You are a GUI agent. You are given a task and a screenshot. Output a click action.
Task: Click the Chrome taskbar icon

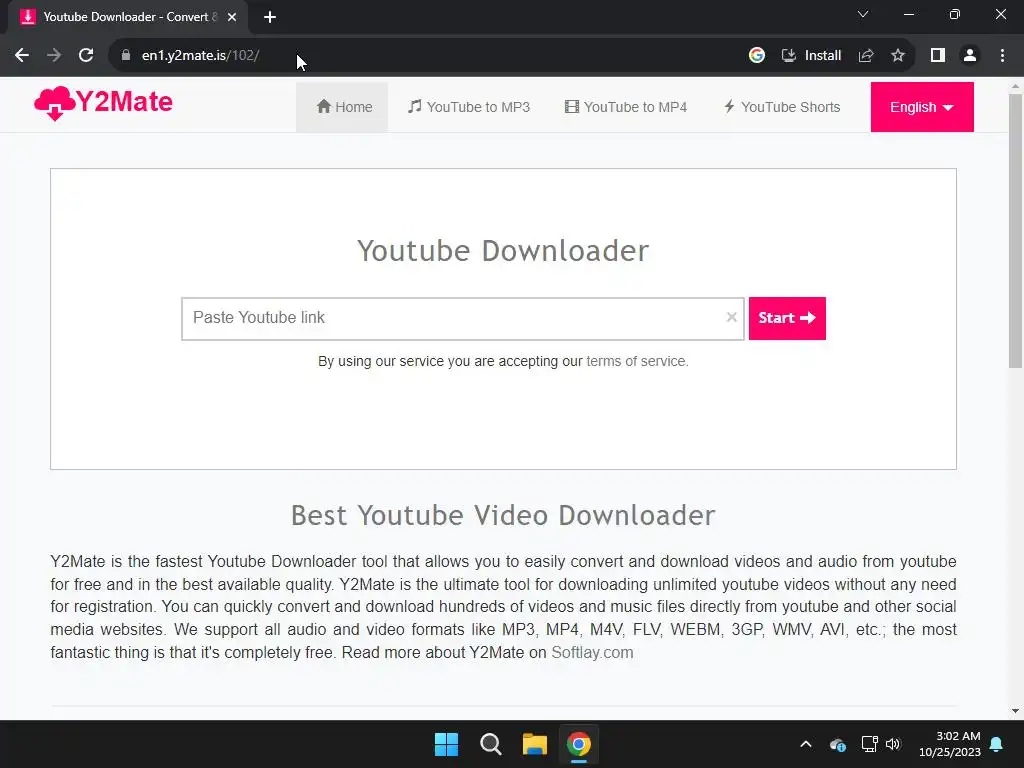tap(579, 744)
